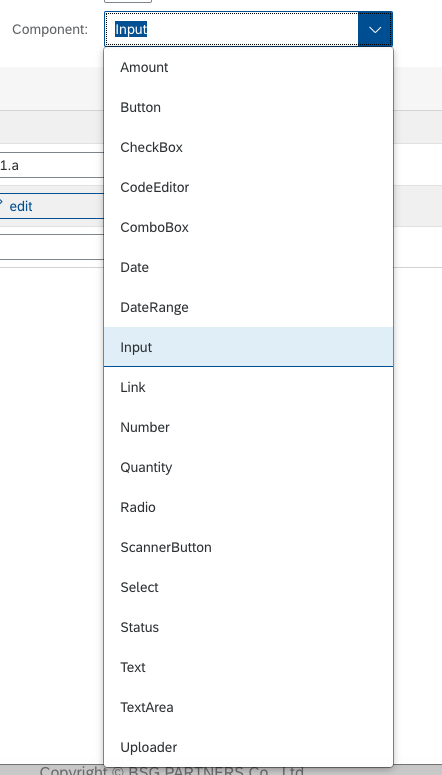Choose the Button option
442x775 pixels.
pyautogui.click(x=248, y=107)
